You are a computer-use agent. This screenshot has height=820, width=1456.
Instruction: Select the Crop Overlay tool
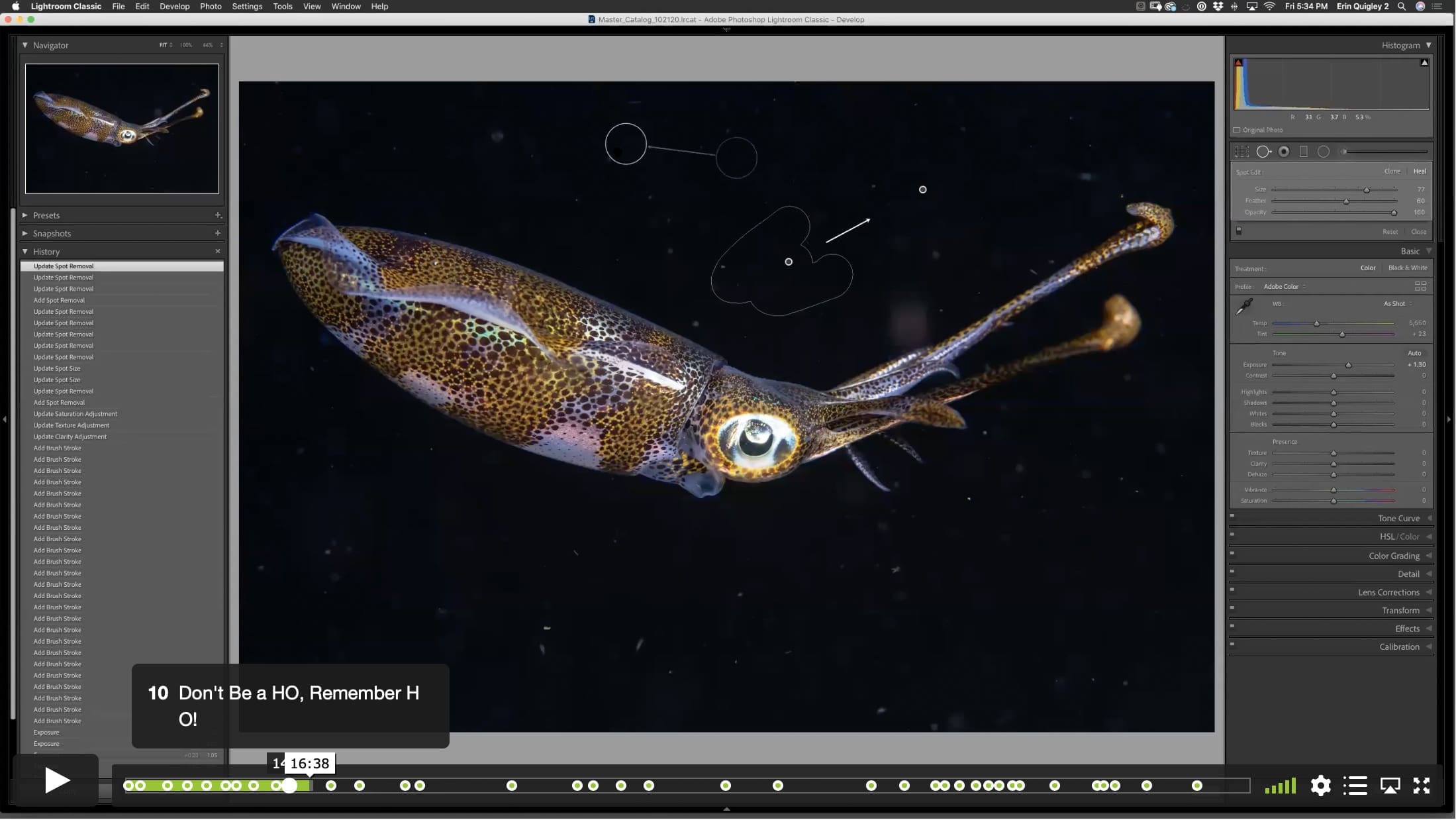click(x=1241, y=152)
